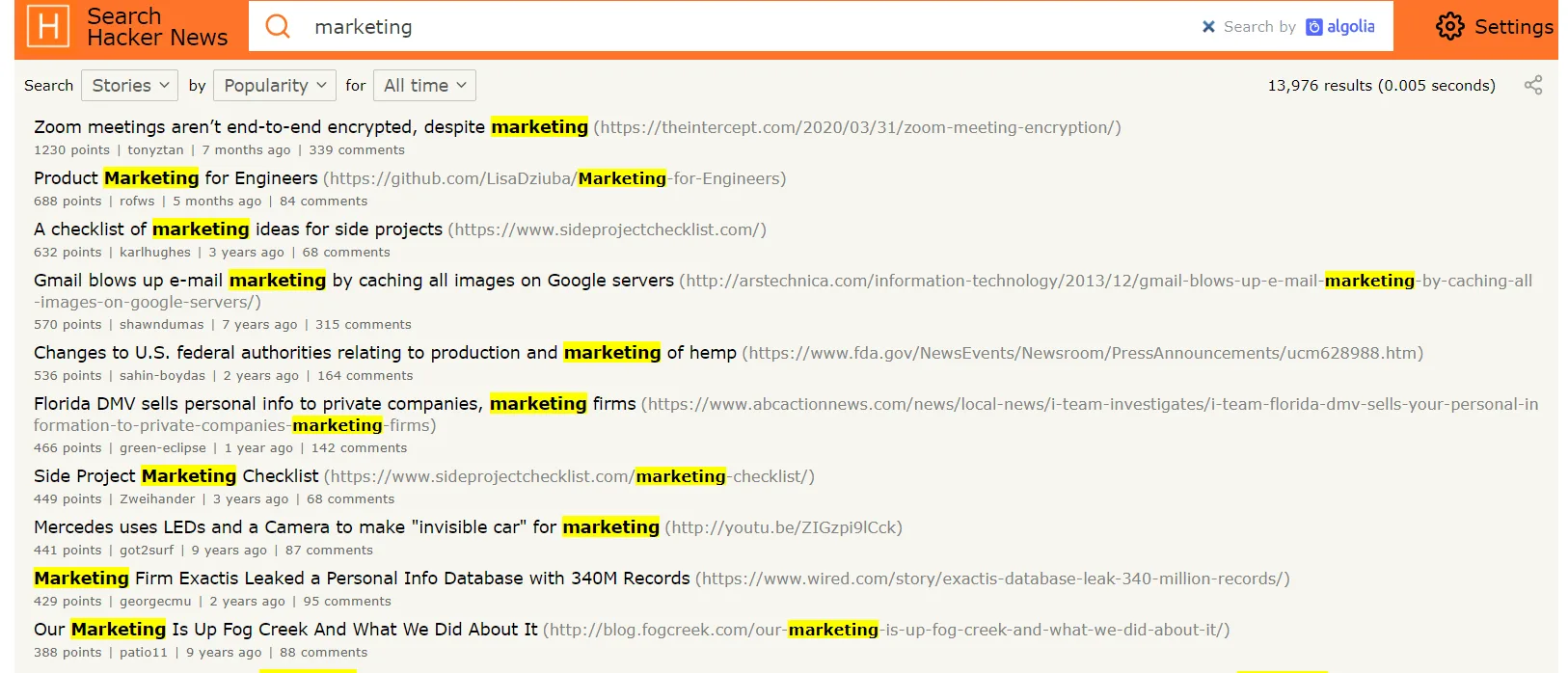1568x673 pixels.
Task: Open 95 comments link
Action: 347,602
